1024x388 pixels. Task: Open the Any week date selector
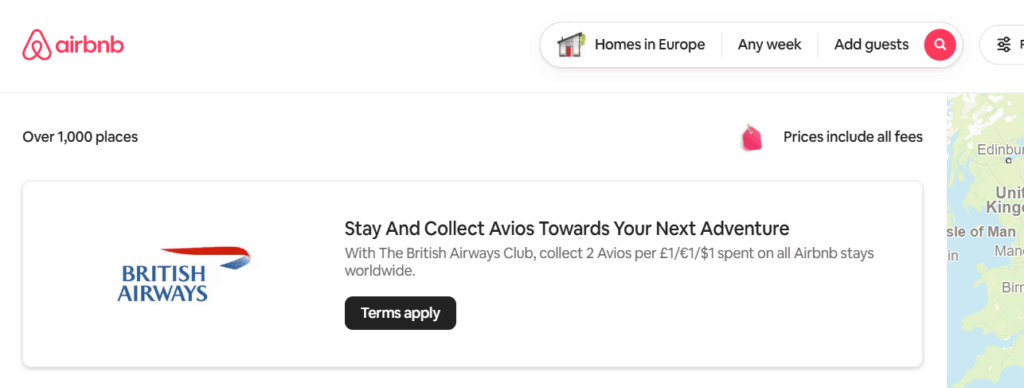pos(769,45)
